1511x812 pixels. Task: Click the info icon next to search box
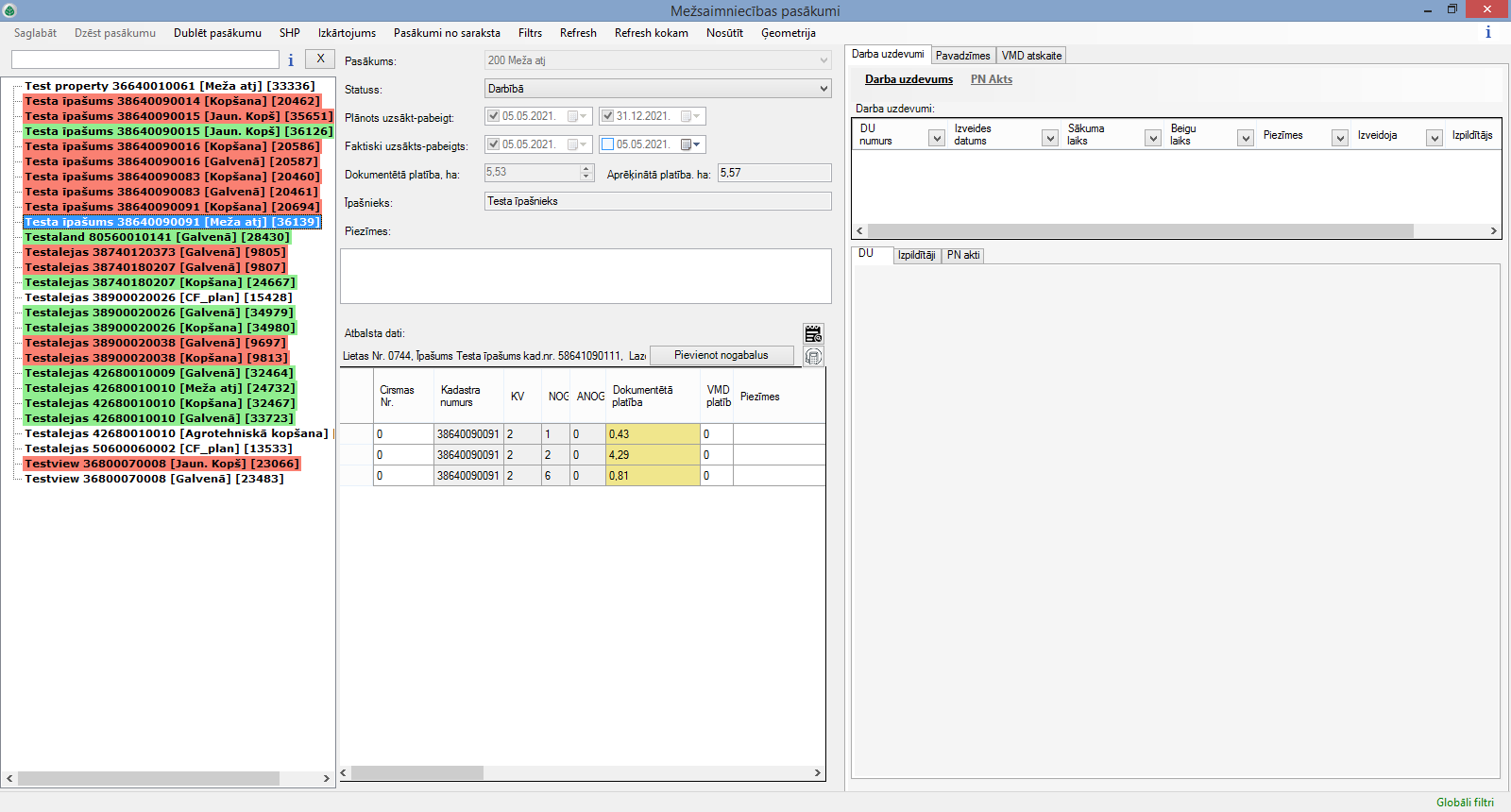tap(291, 60)
